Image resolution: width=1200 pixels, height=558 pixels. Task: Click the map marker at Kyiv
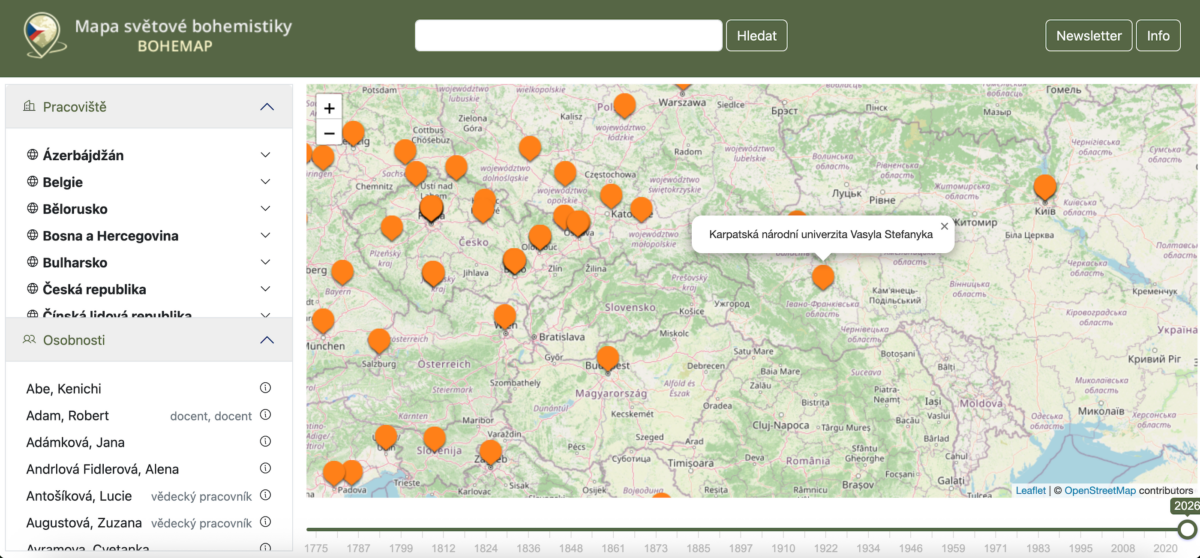coord(1045,187)
